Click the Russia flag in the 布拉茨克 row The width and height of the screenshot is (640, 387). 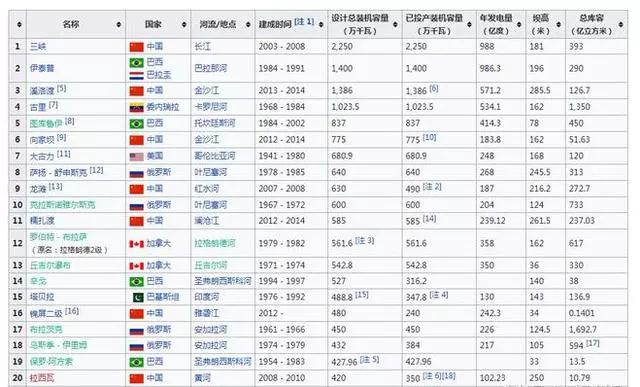(136, 330)
